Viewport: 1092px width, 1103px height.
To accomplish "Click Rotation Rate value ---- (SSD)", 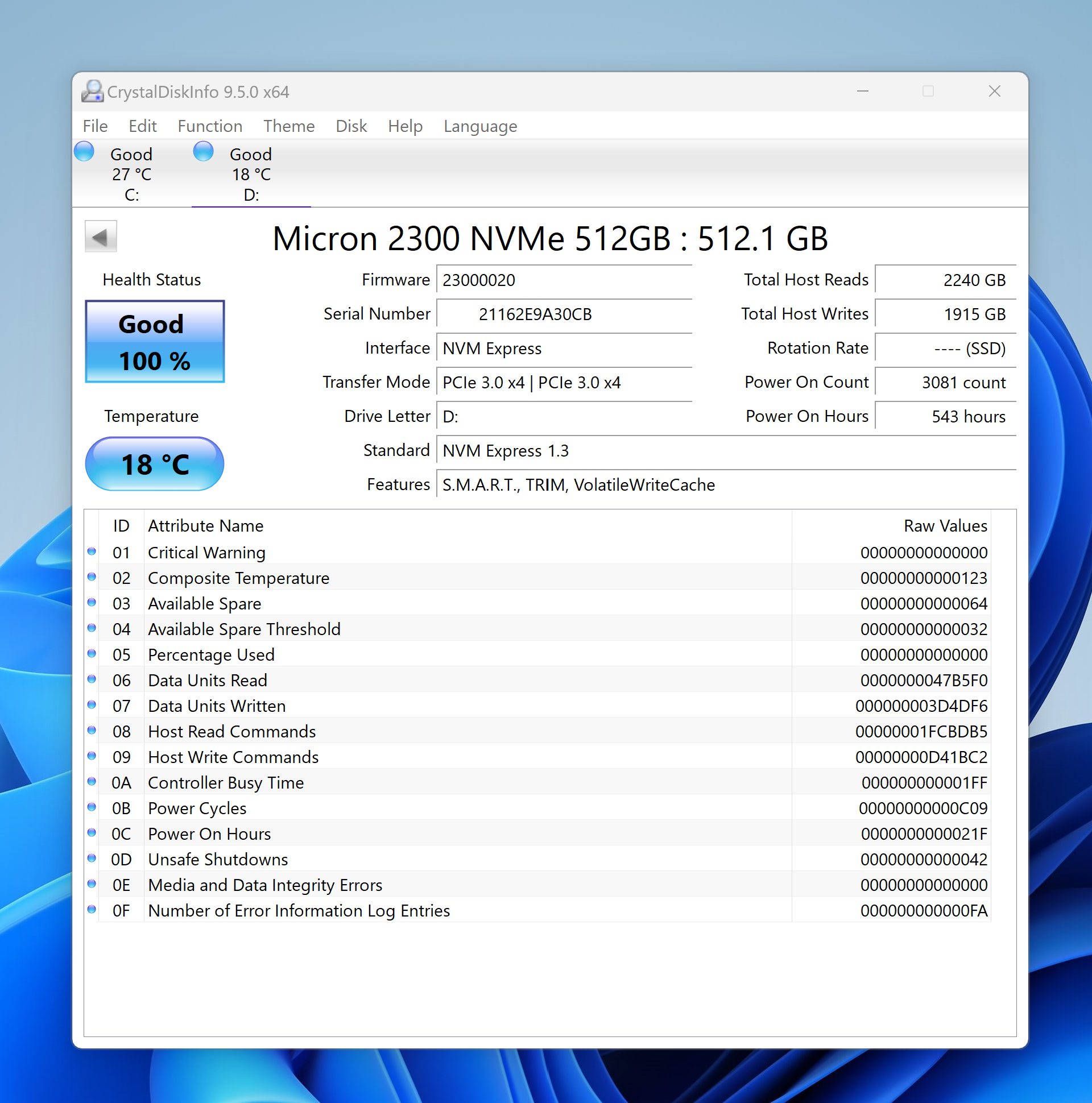I will pyautogui.click(x=945, y=349).
